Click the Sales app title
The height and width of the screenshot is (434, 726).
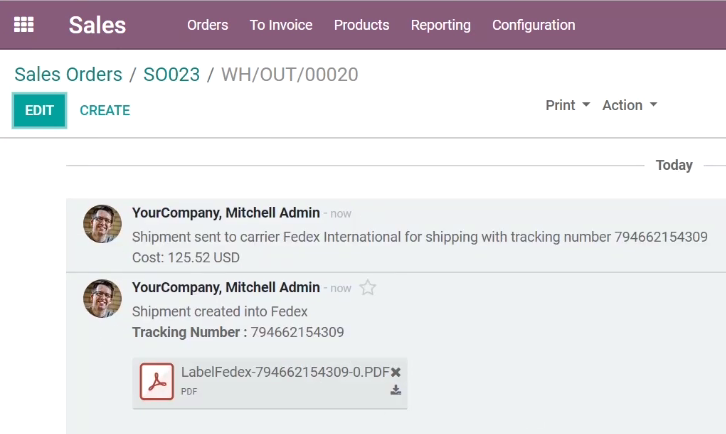click(x=97, y=25)
